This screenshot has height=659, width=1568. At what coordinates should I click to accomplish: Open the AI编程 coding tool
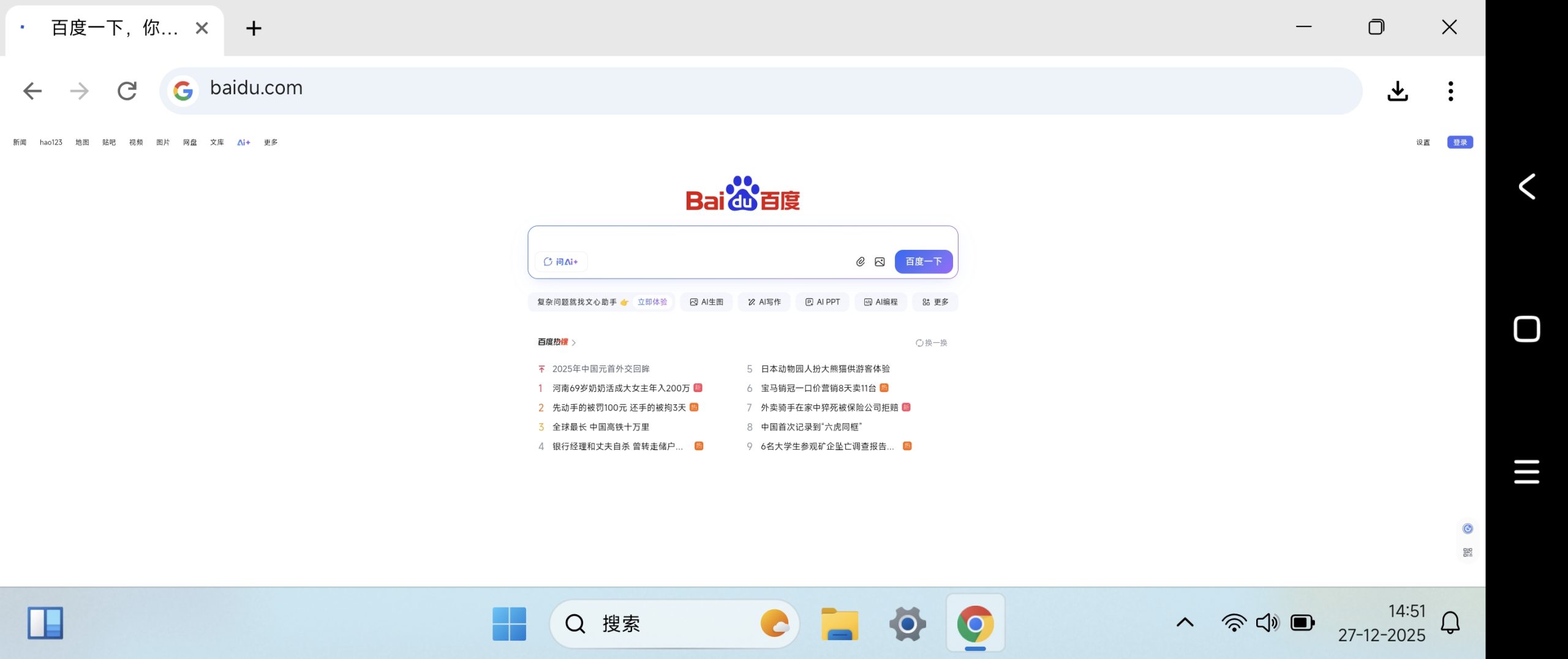(x=880, y=301)
